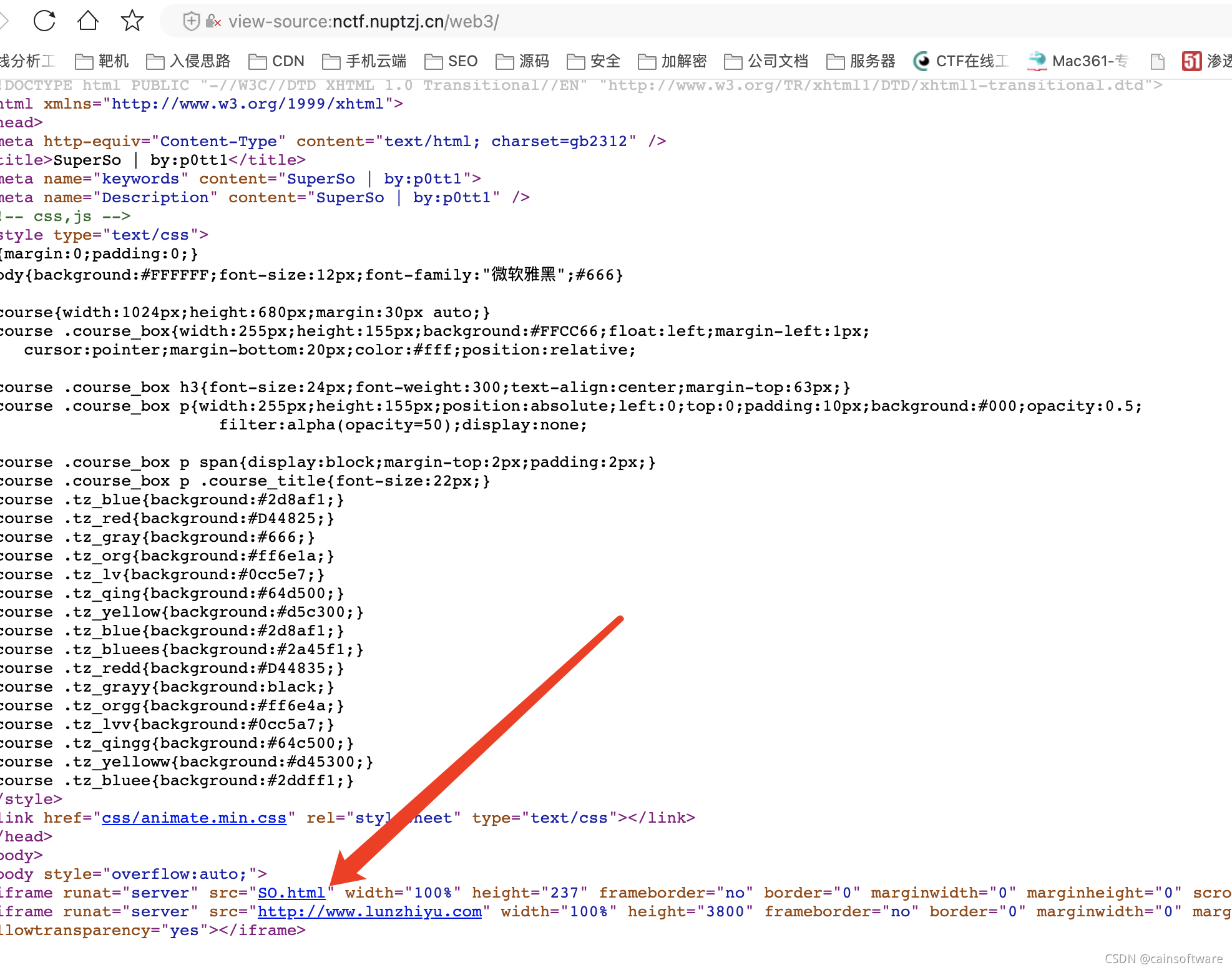Click the red 51 bookmark icon

point(1191,61)
